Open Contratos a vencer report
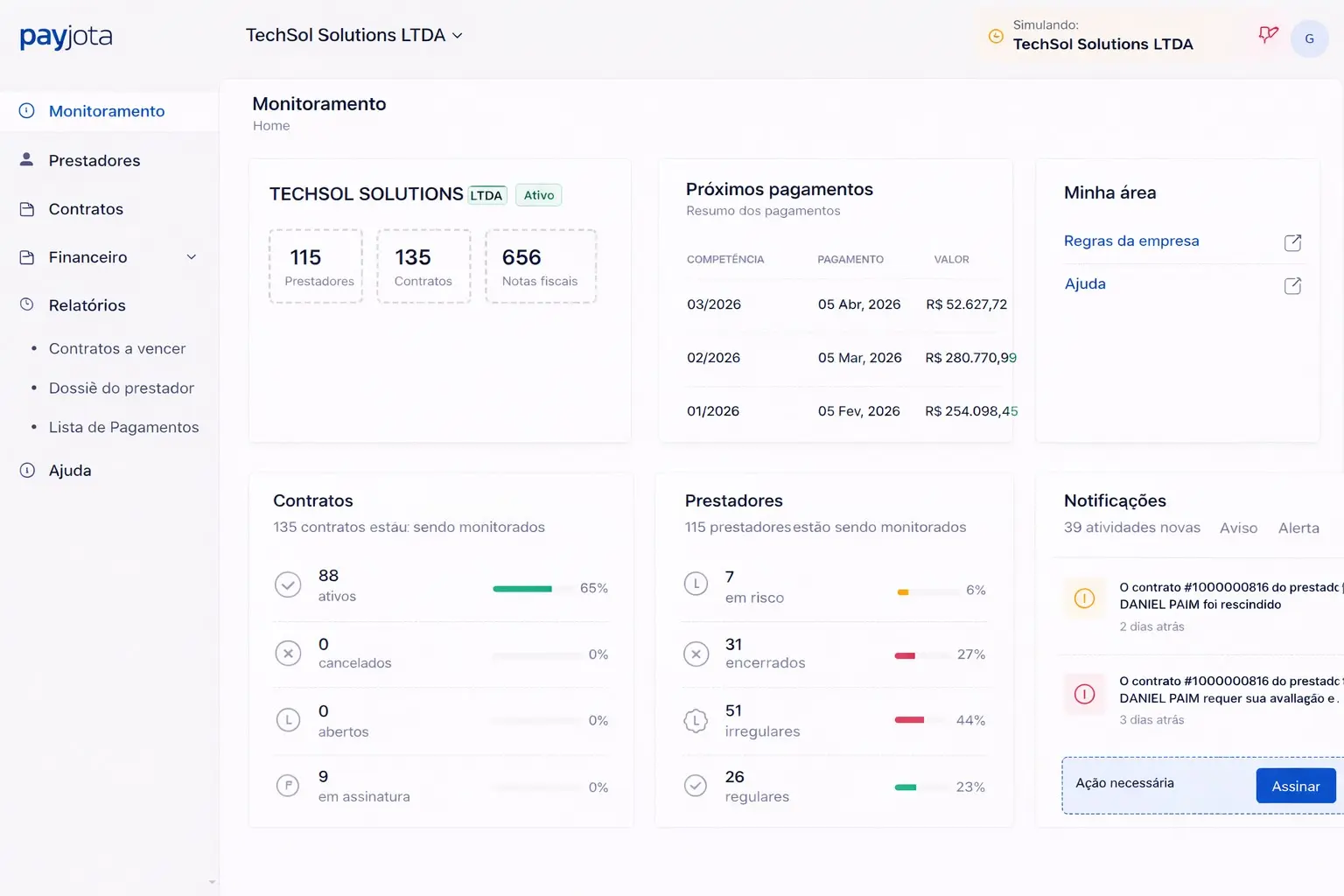 click(x=117, y=348)
